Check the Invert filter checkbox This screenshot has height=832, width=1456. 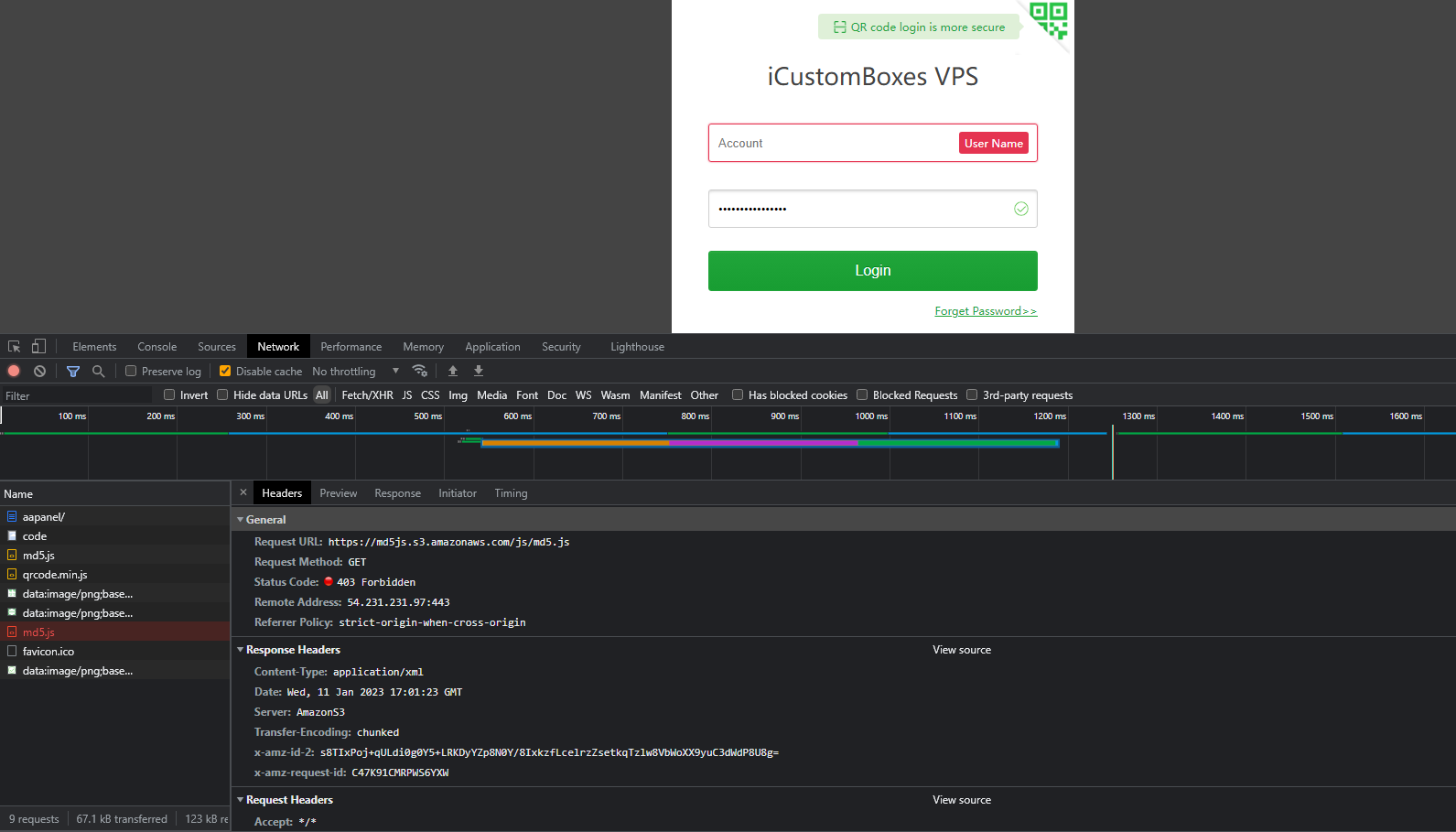point(169,394)
